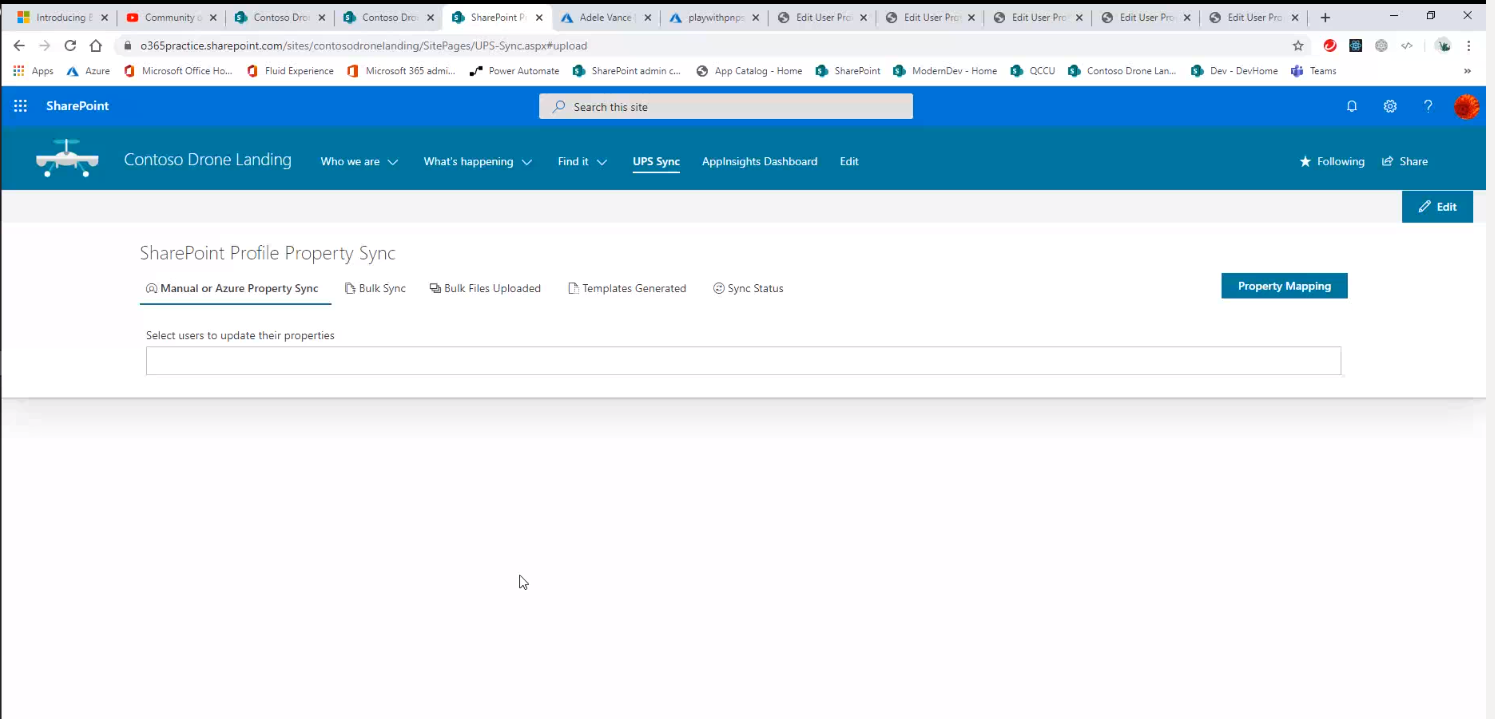Open the SharePoint settings gear
Viewport: 1495px width, 719px height.
pos(1390,106)
